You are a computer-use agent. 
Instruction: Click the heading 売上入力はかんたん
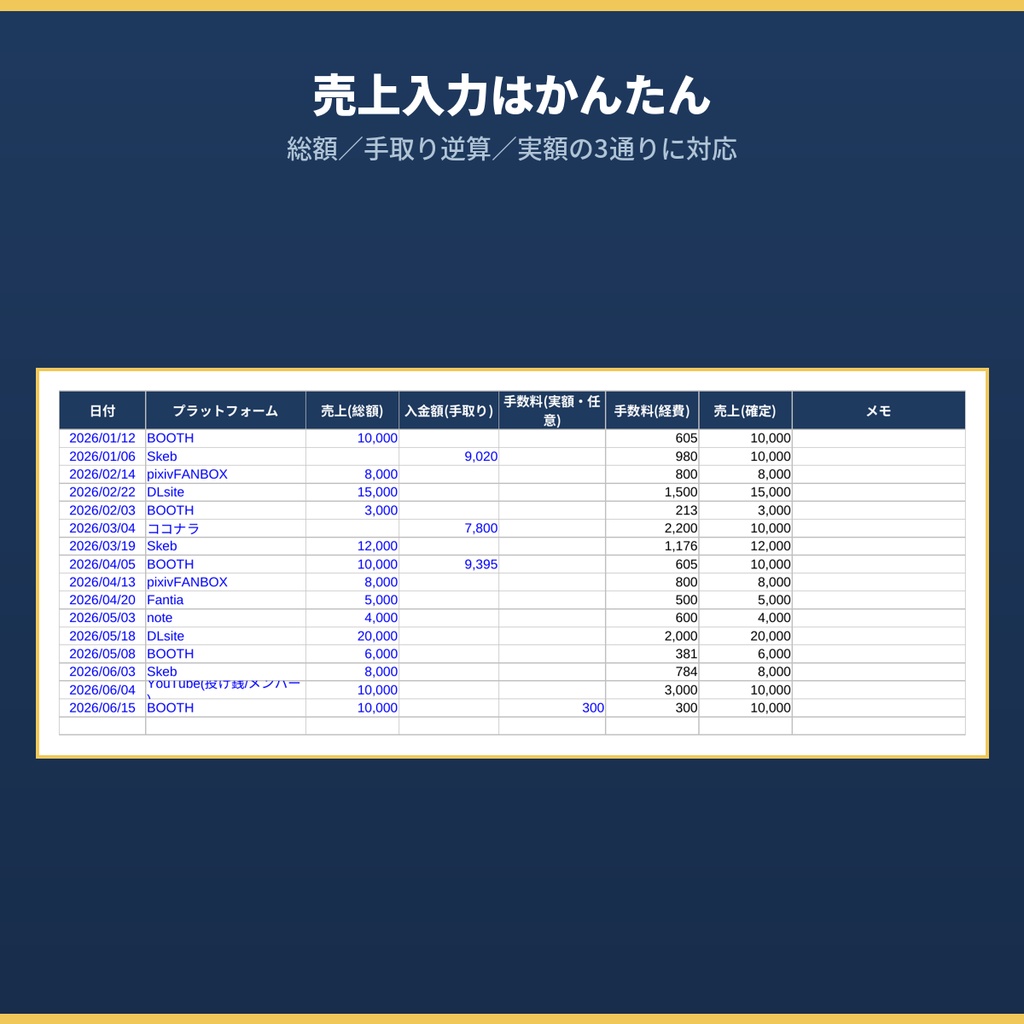[x=511, y=95]
